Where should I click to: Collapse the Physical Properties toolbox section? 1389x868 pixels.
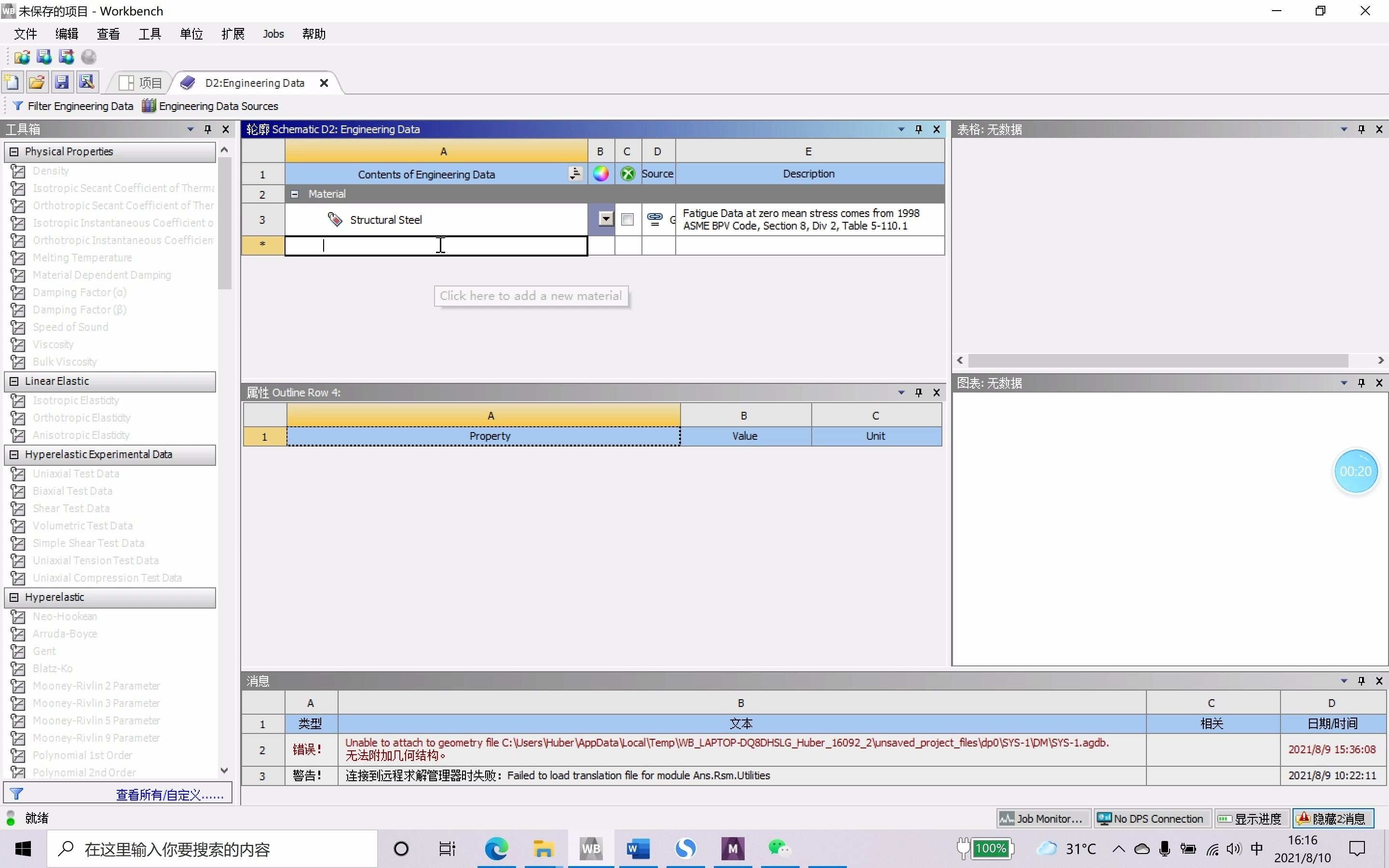tap(14, 151)
